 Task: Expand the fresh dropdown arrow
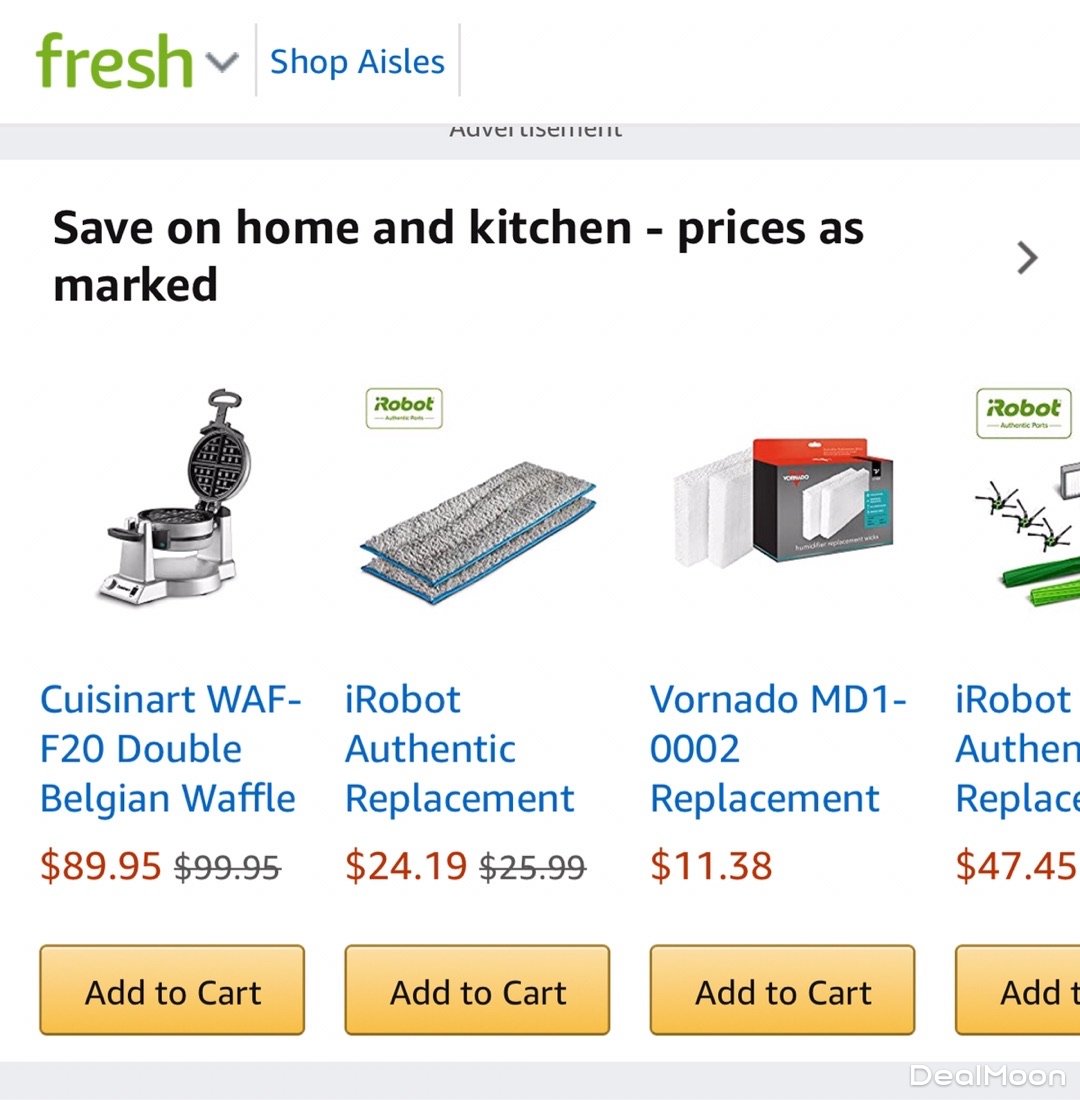222,62
